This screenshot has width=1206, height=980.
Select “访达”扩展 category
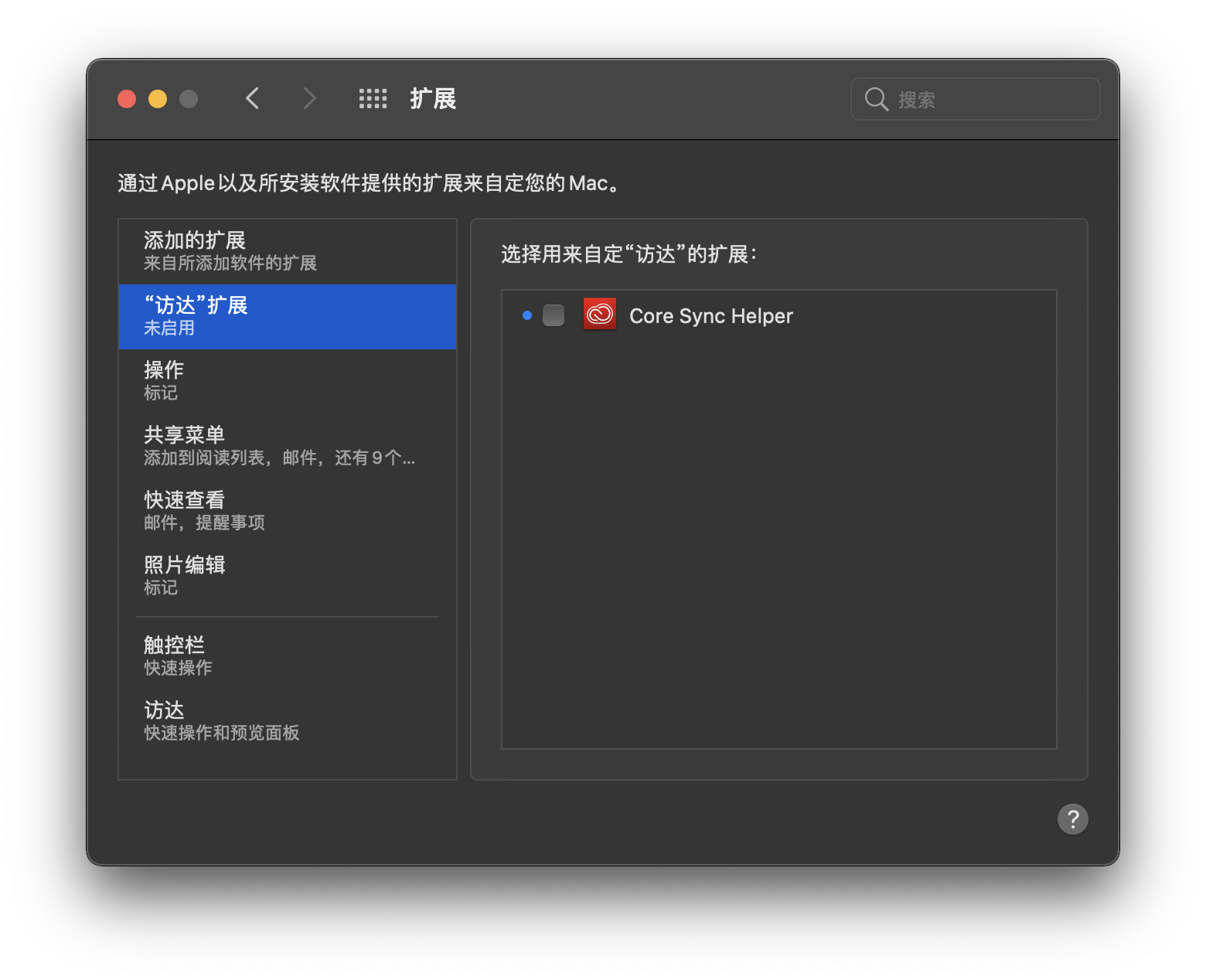point(287,316)
